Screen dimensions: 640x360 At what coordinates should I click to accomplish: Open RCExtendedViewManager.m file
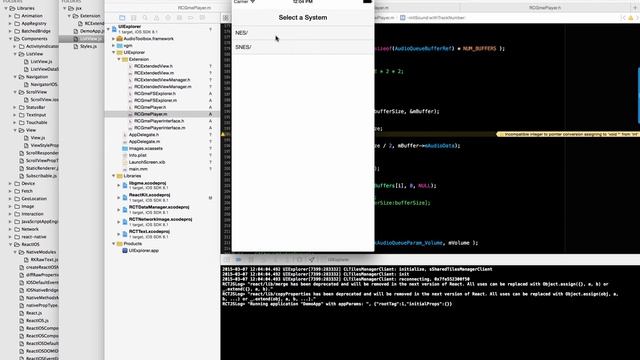(x=162, y=87)
